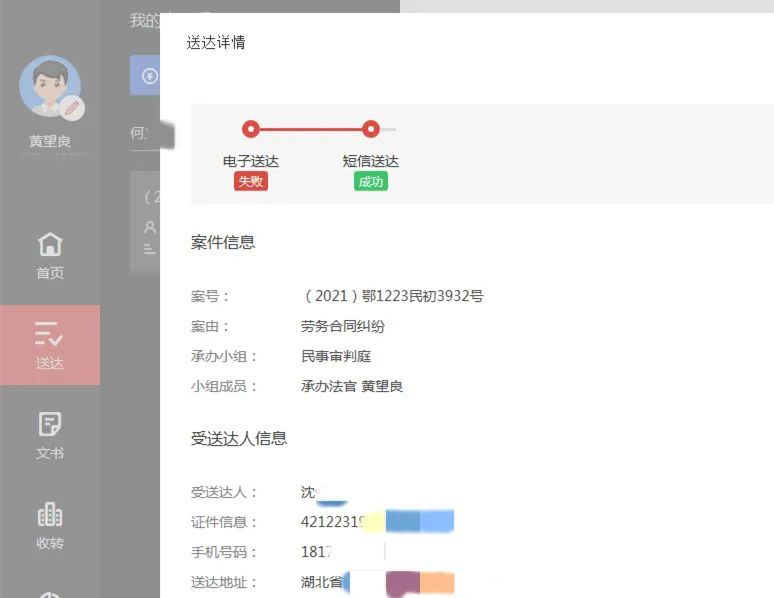Click the user avatar picture

pos(50,86)
